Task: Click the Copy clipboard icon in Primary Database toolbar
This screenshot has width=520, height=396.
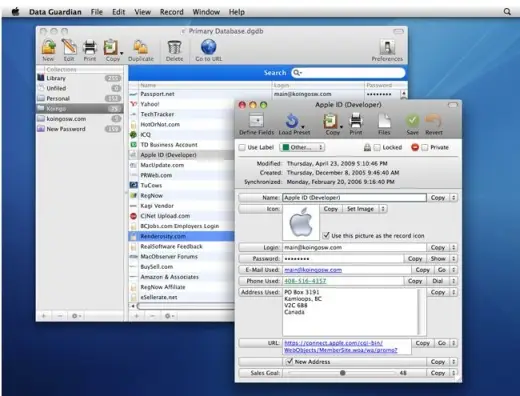Action: 111,47
